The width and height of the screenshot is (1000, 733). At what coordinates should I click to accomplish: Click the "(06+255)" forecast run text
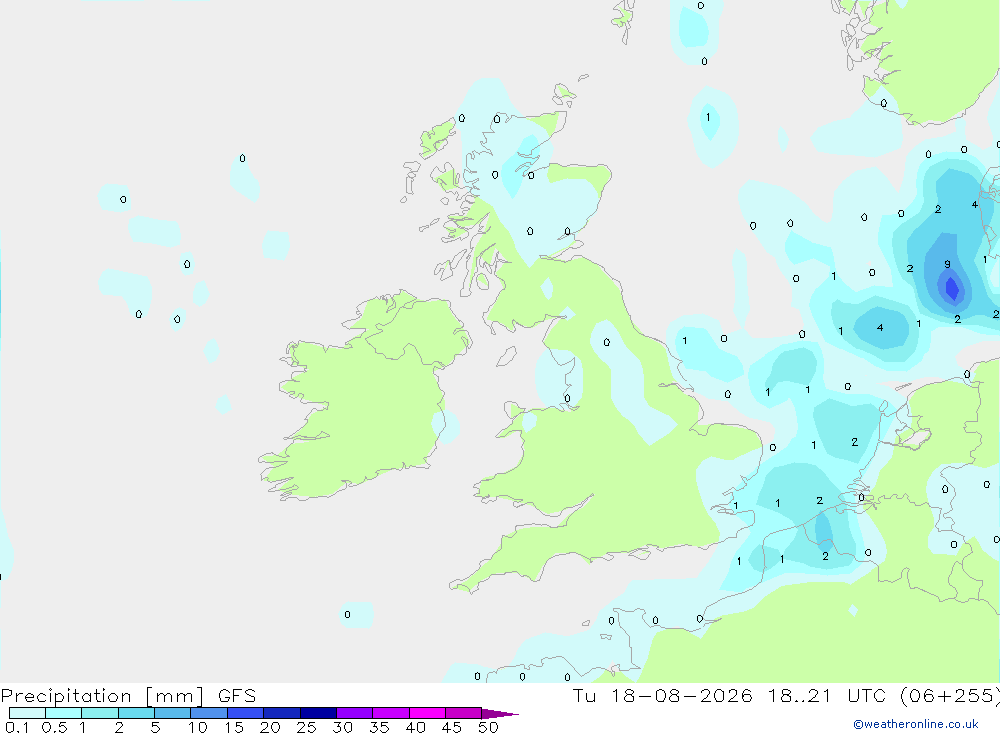[950, 696]
